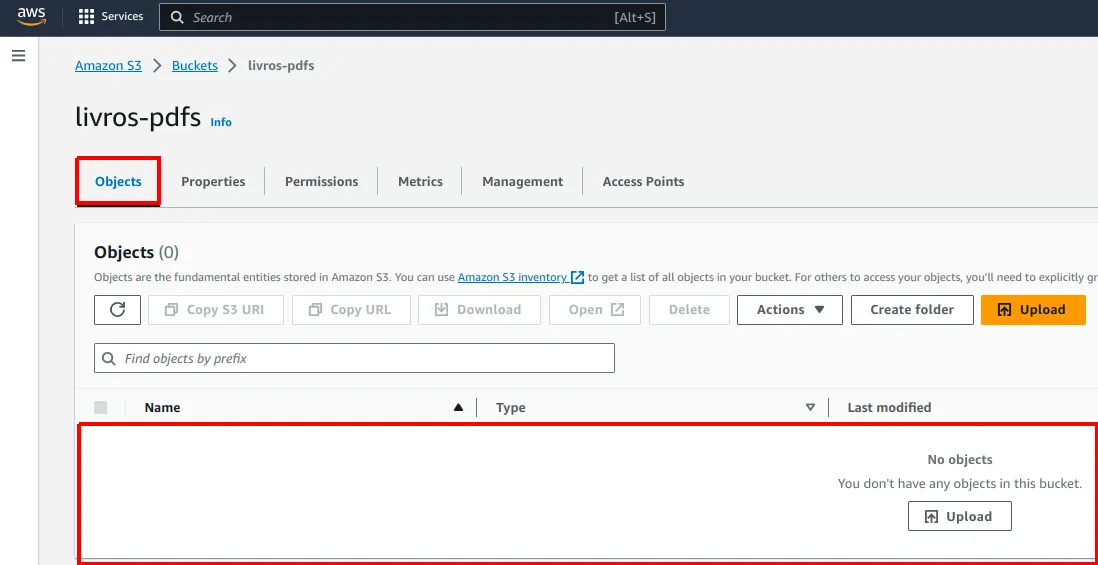Viewport: 1098px width, 565px height.
Task: Click the Delete button
Action: pyautogui.click(x=689, y=309)
